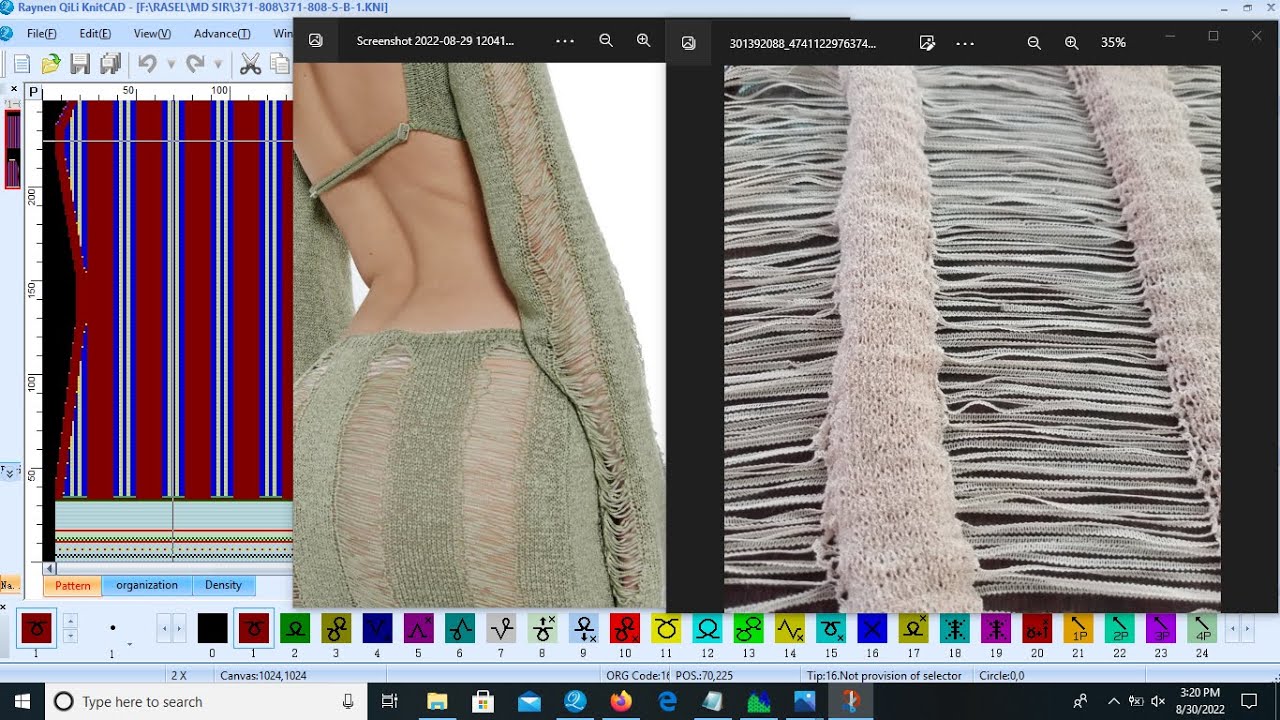This screenshot has height=720, width=1280.
Task: Select stitch symbol 20 in the palette
Action: 1037,628
